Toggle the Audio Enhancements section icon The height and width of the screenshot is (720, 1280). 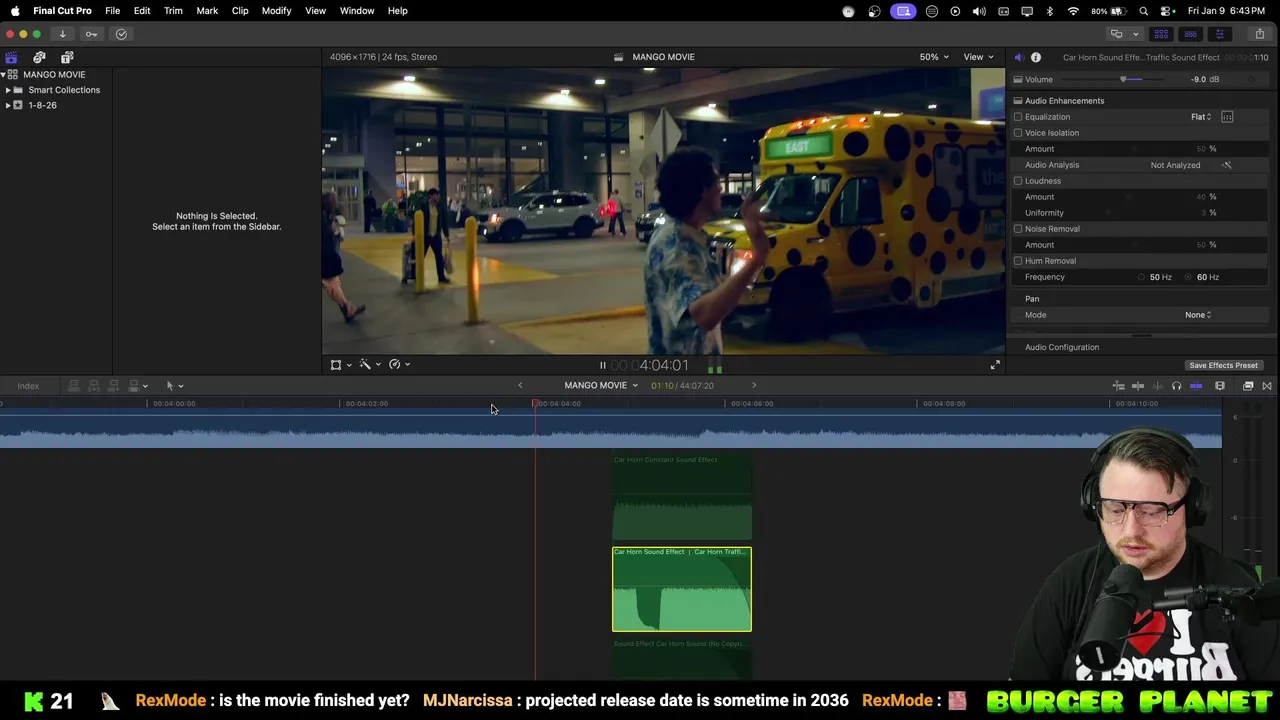pyautogui.click(x=1018, y=101)
